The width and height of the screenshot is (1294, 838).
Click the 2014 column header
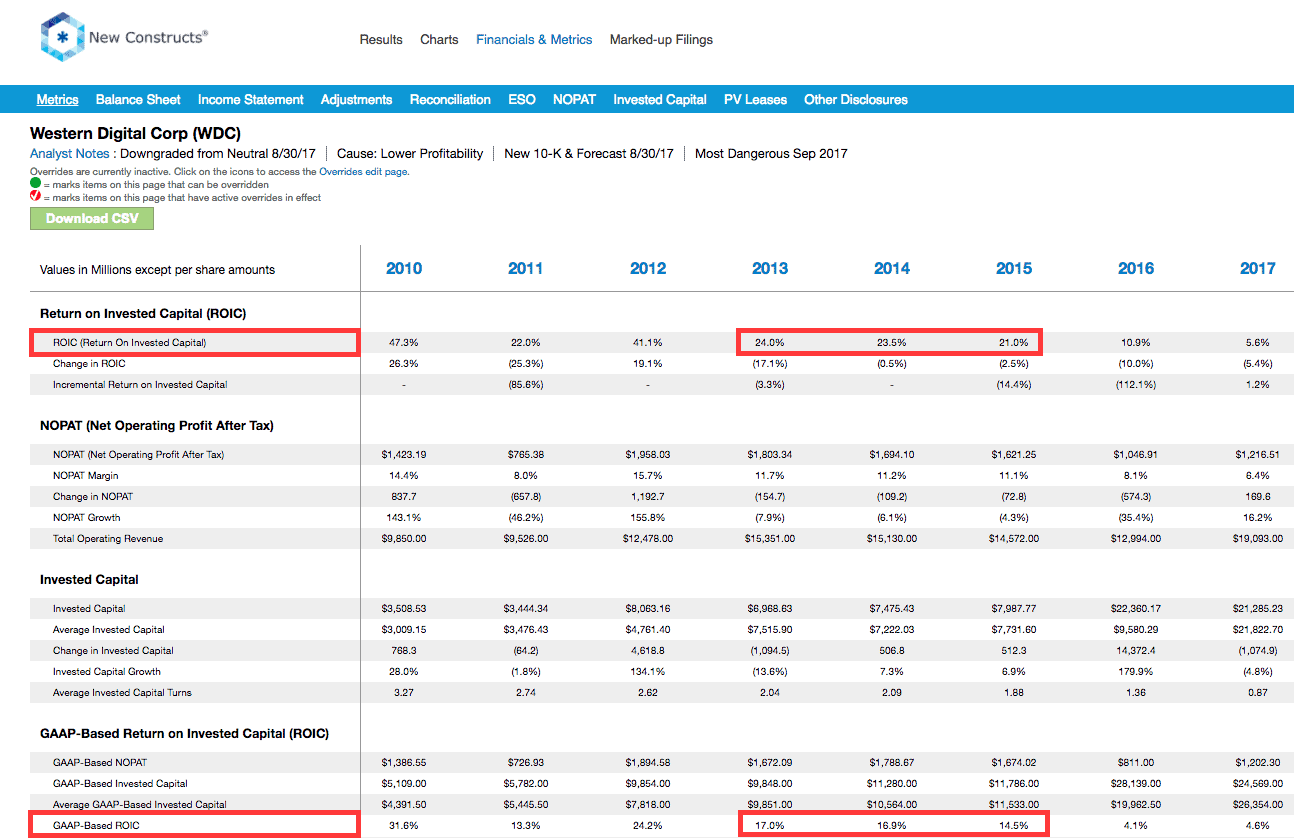(x=892, y=268)
